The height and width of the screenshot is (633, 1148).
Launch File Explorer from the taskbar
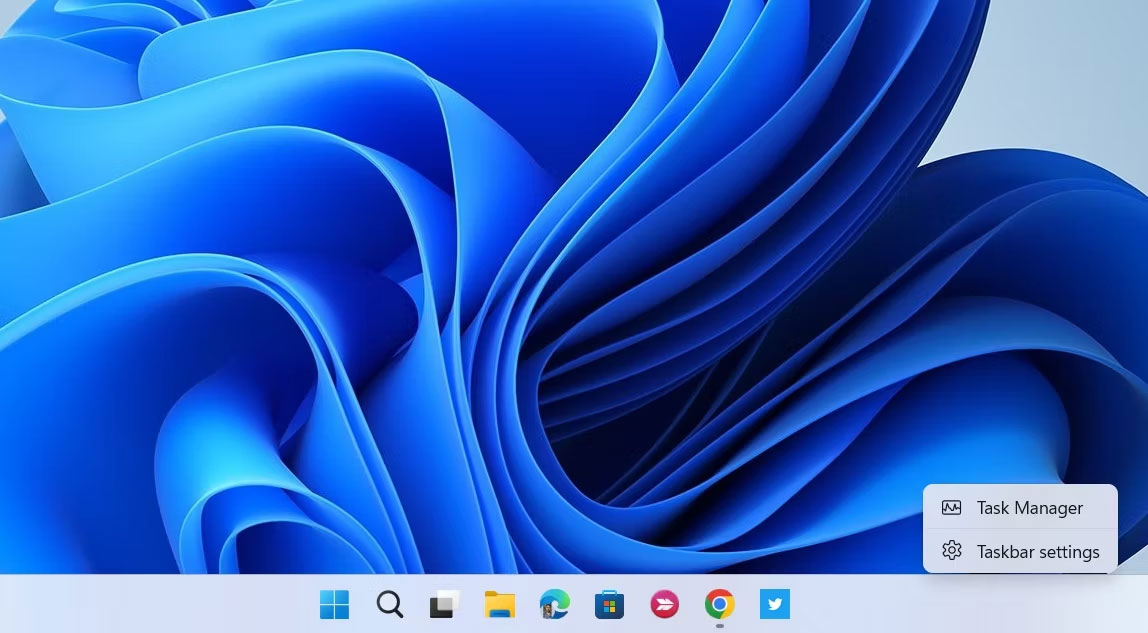pyautogui.click(x=498, y=604)
